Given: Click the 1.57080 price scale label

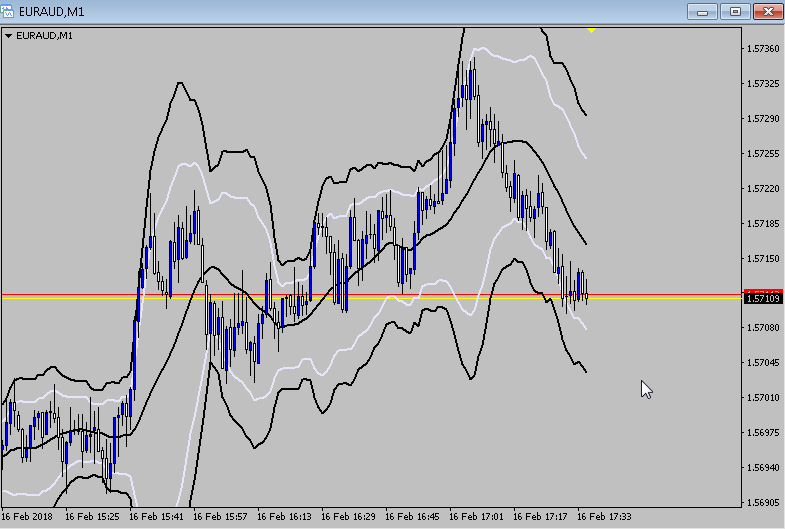Looking at the screenshot, I should pos(763,328).
